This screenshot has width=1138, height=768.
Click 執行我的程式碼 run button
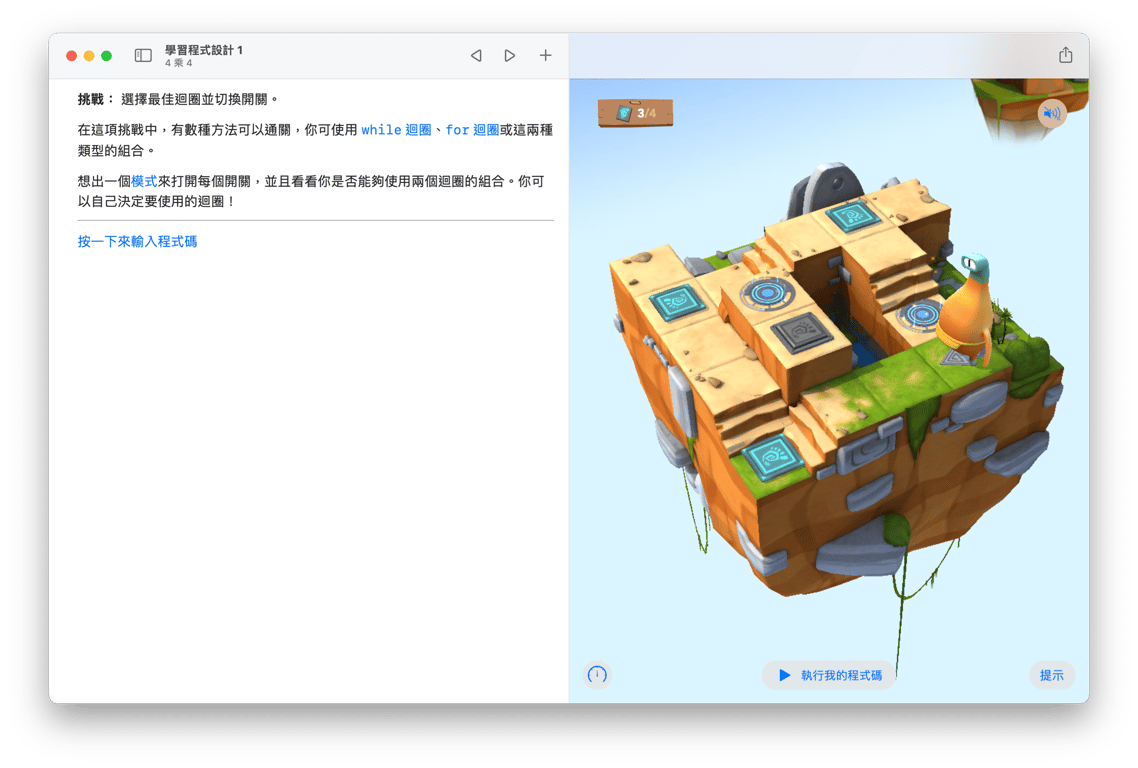(830, 675)
